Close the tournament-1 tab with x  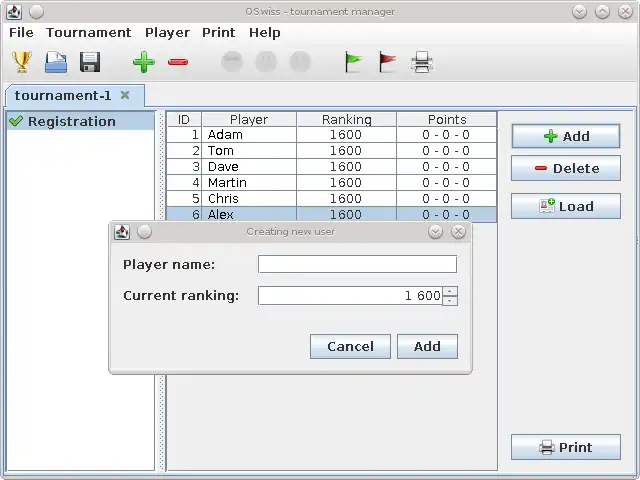pyautogui.click(x=125, y=95)
